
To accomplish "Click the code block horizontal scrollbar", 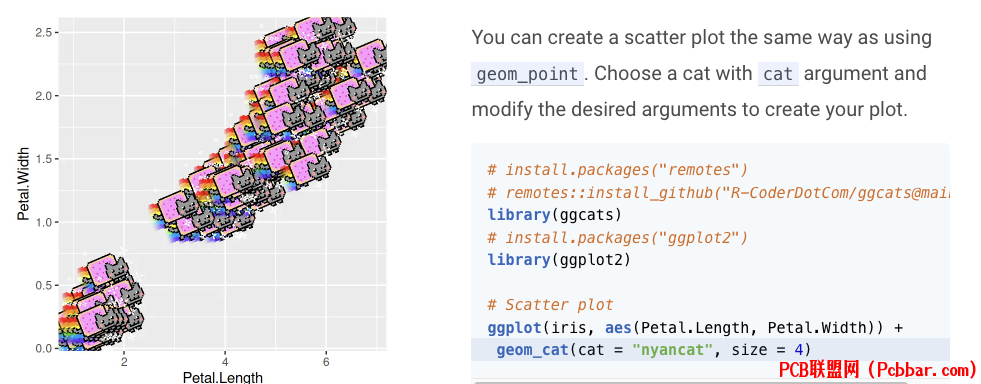I will [710, 381].
